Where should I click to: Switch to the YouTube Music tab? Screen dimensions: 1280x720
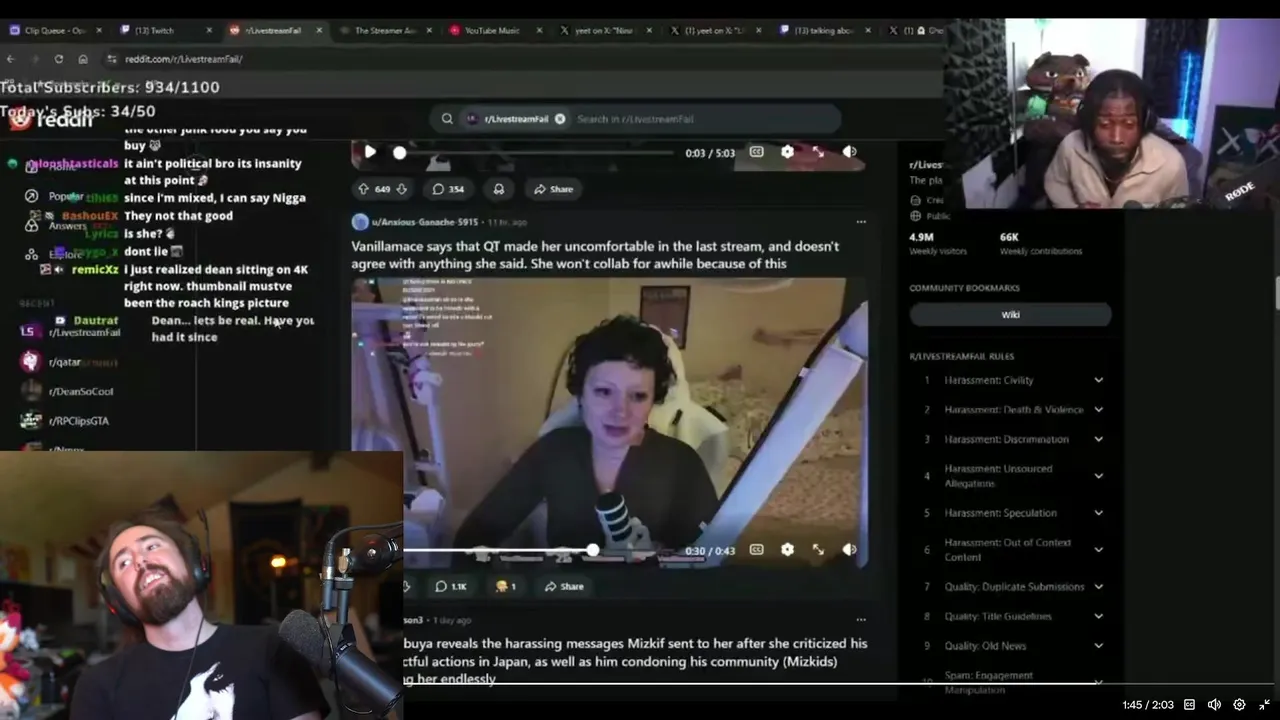(490, 31)
